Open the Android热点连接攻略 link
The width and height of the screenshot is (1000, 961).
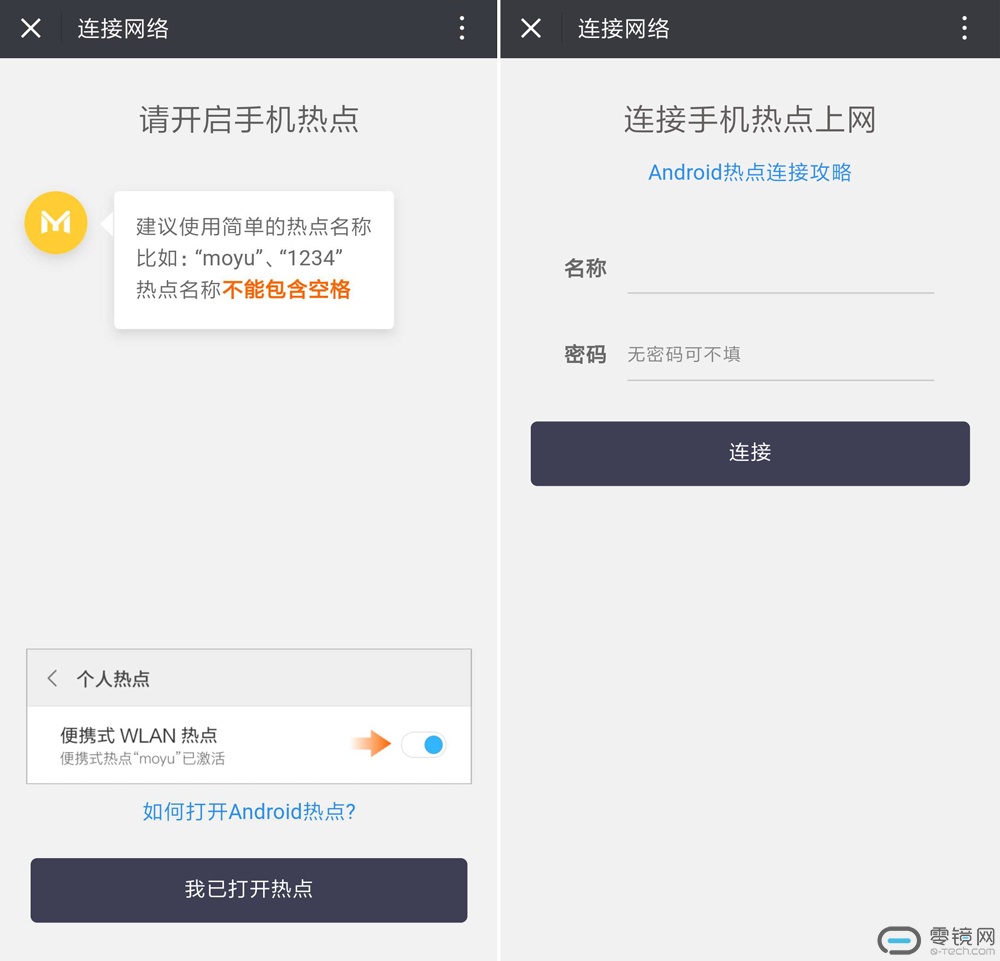[x=750, y=172]
